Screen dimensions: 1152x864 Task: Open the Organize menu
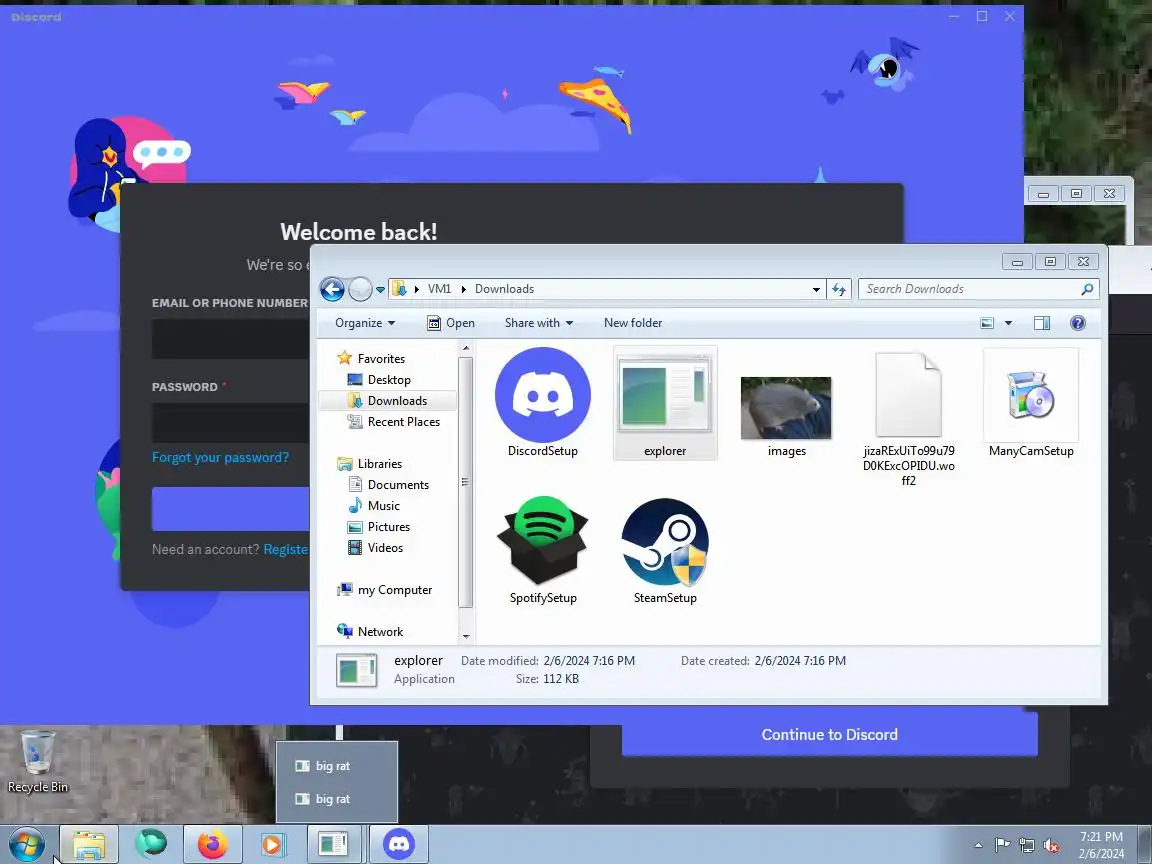(x=365, y=323)
